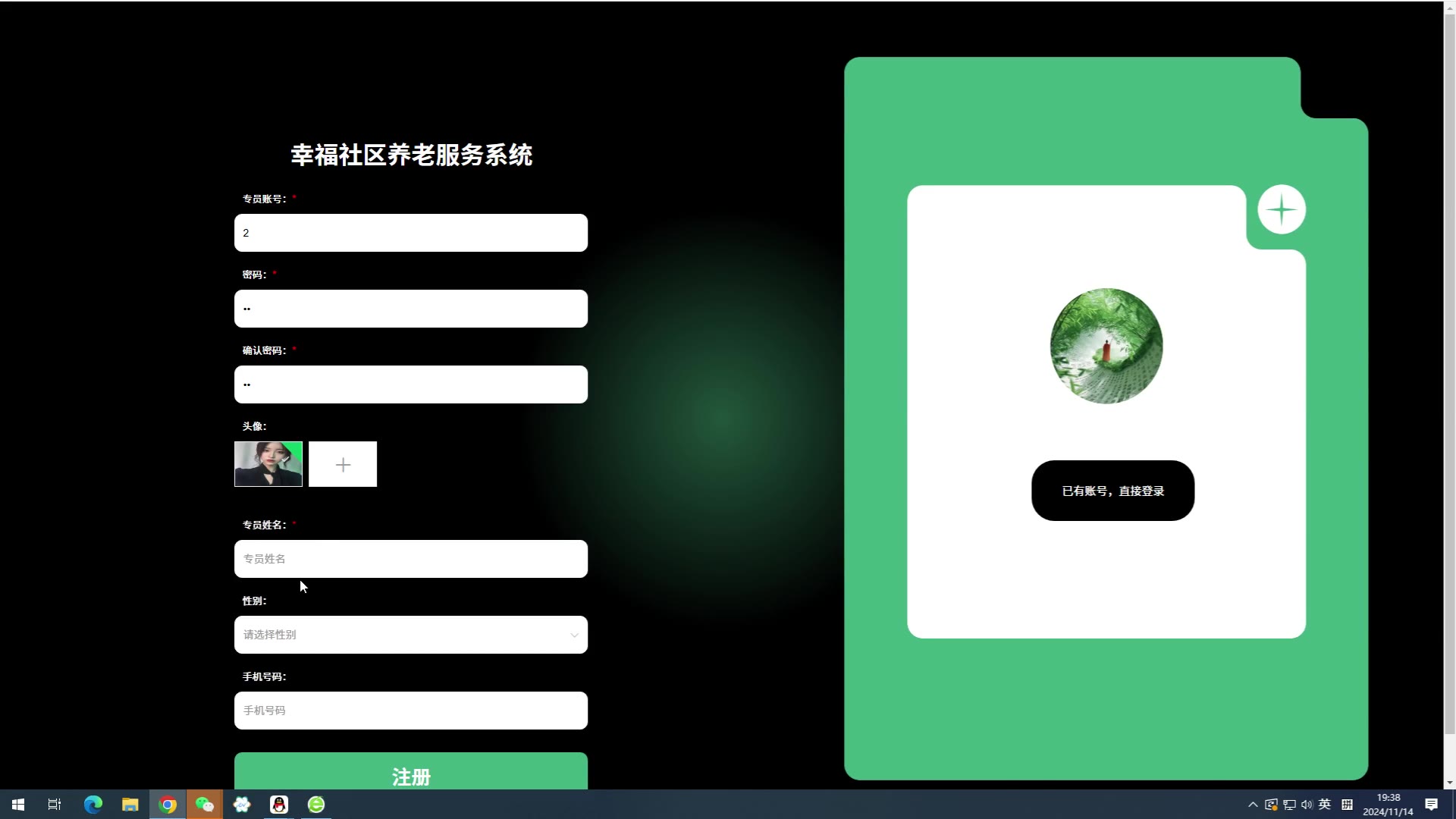This screenshot has width=1456, height=819.
Task: Focus the 专员账号 account field
Action: tap(410, 233)
